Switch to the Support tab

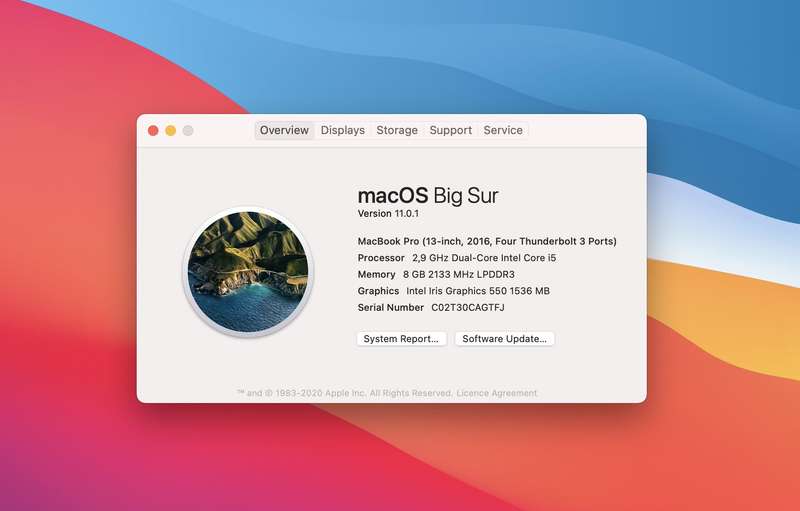(x=451, y=131)
